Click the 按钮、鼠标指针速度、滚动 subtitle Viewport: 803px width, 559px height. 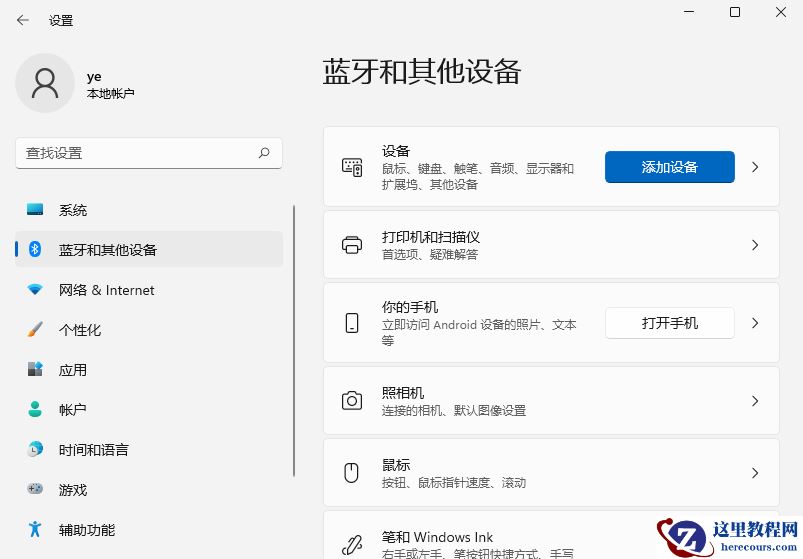click(454, 483)
